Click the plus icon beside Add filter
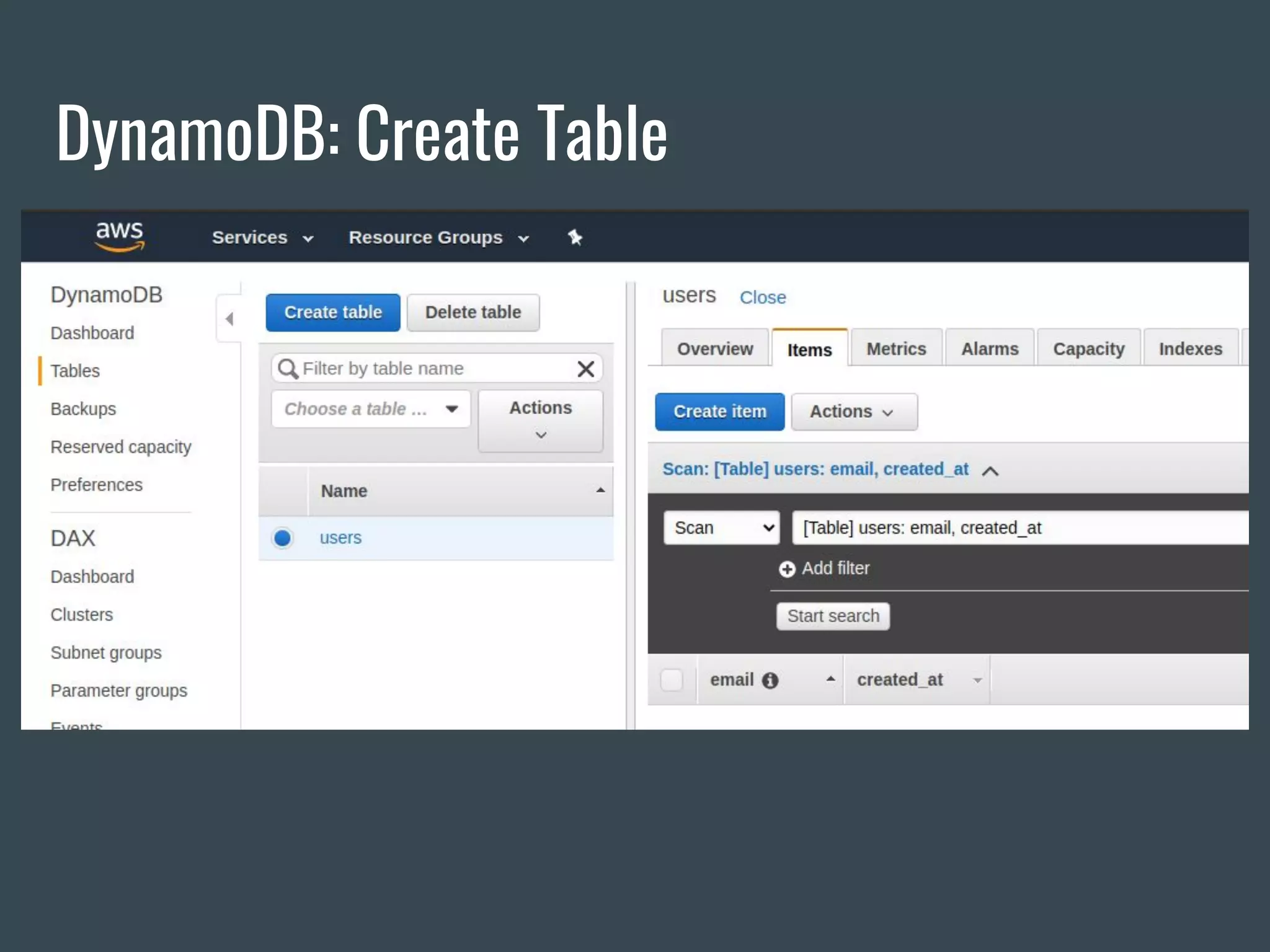Screen dimensions: 1270x952 click(x=787, y=569)
